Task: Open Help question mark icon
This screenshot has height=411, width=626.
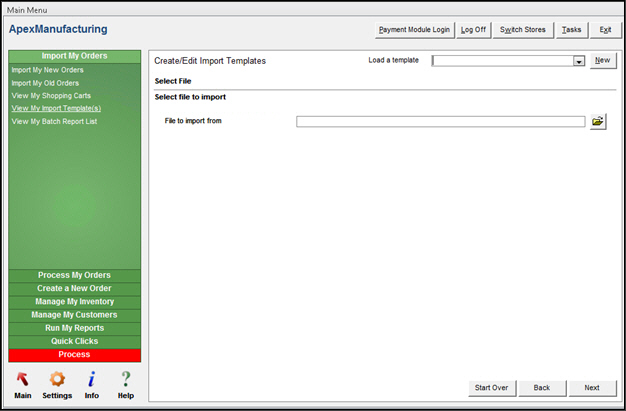Action: coord(126,379)
